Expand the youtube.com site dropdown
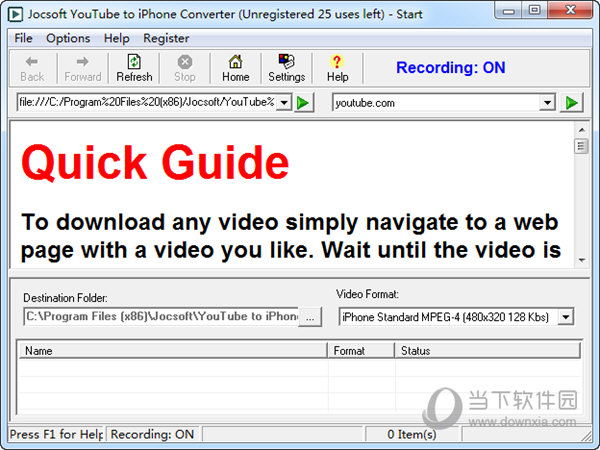Screen dimensions: 600x450 pos(547,103)
